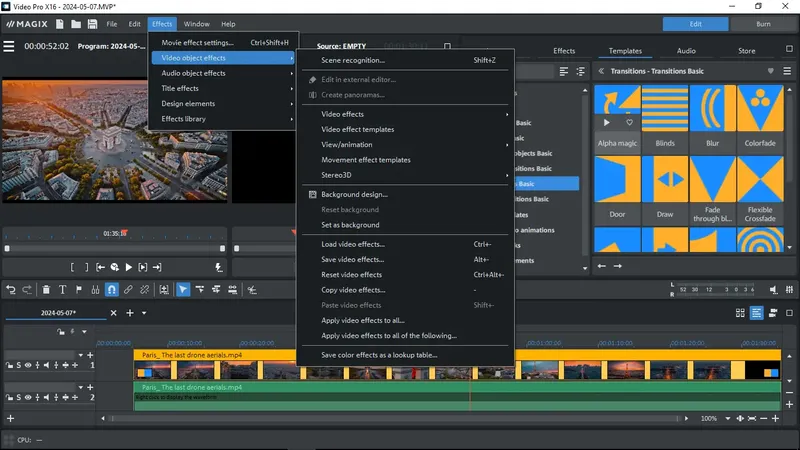Click the delete (trash) icon in timeline toolbar

coord(46,290)
